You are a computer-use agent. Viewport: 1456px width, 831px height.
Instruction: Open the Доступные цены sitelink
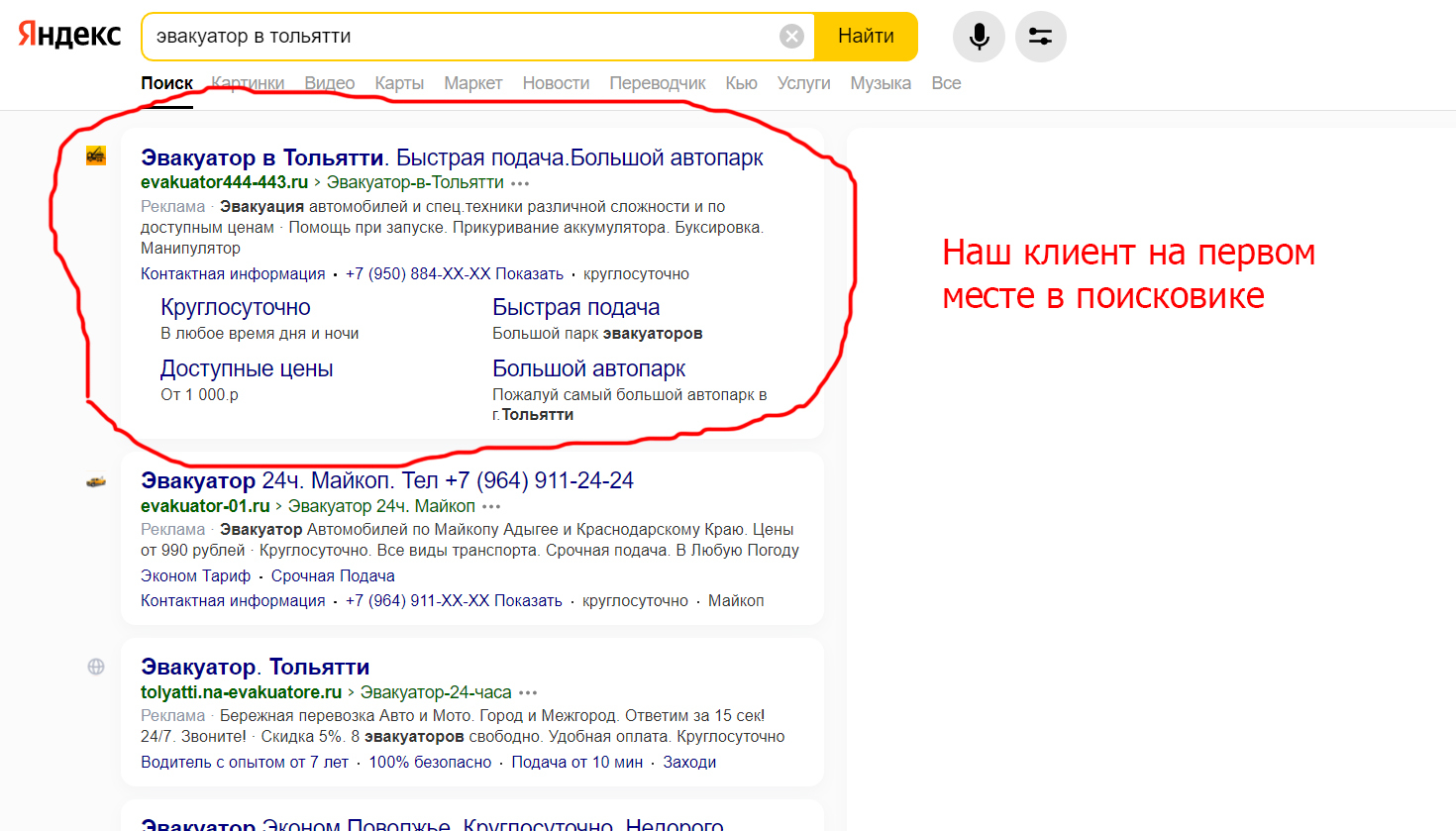[247, 368]
